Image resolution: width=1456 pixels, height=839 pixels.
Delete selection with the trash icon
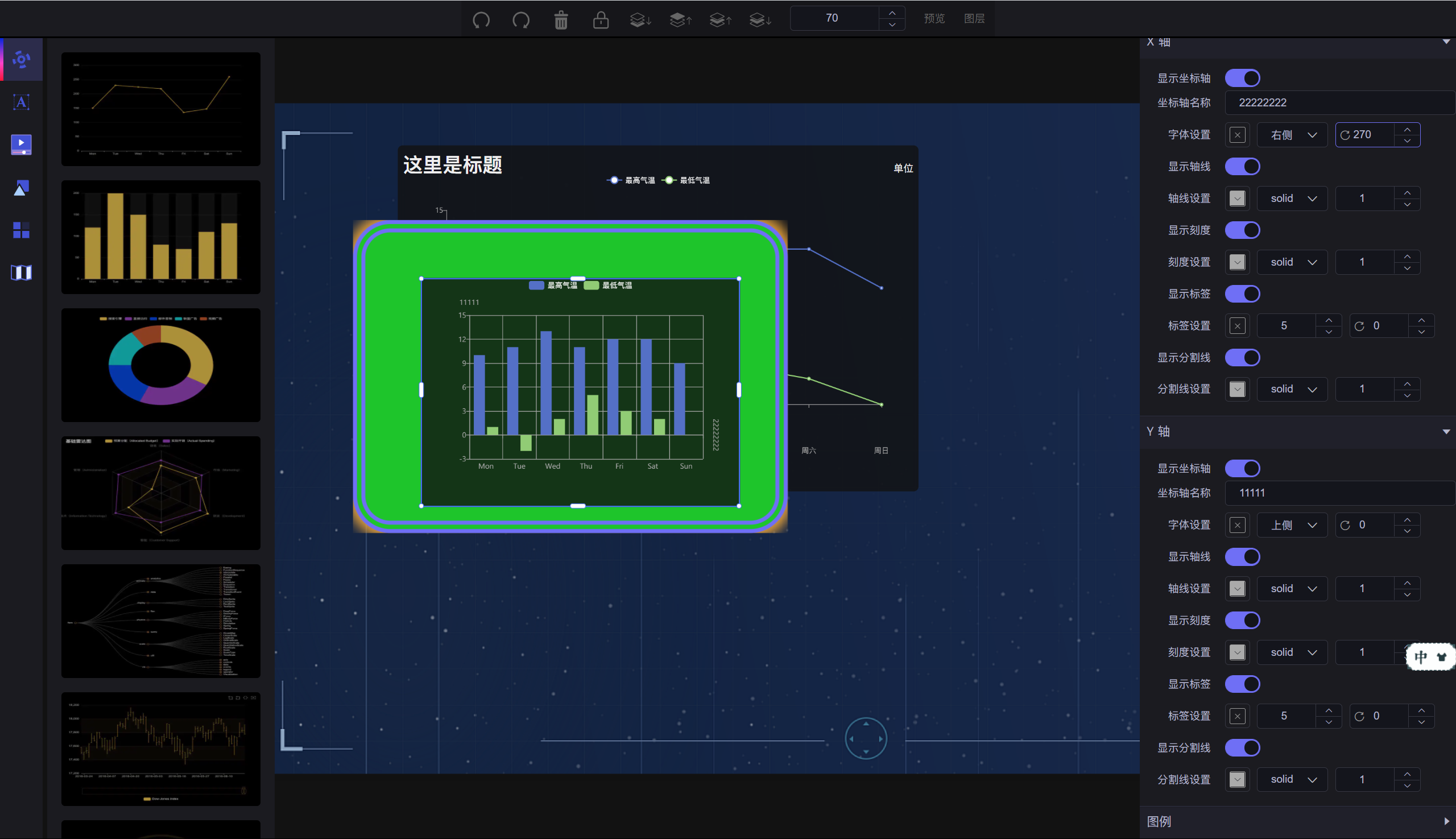(x=561, y=20)
